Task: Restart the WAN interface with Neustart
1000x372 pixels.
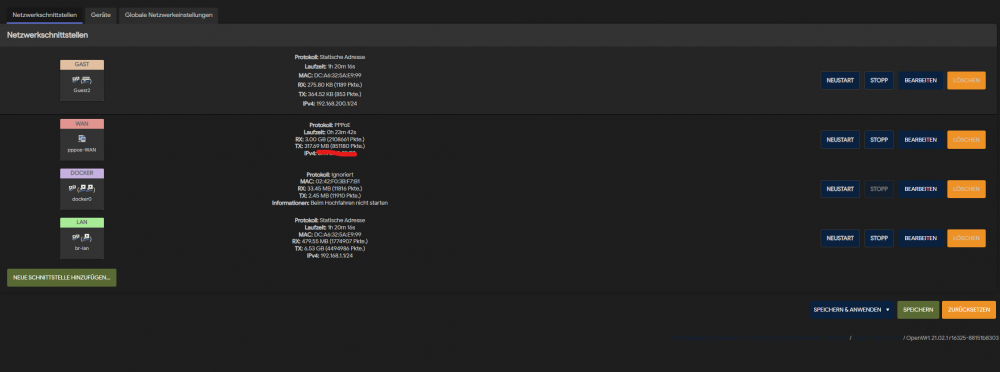Action: tap(840, 140)
